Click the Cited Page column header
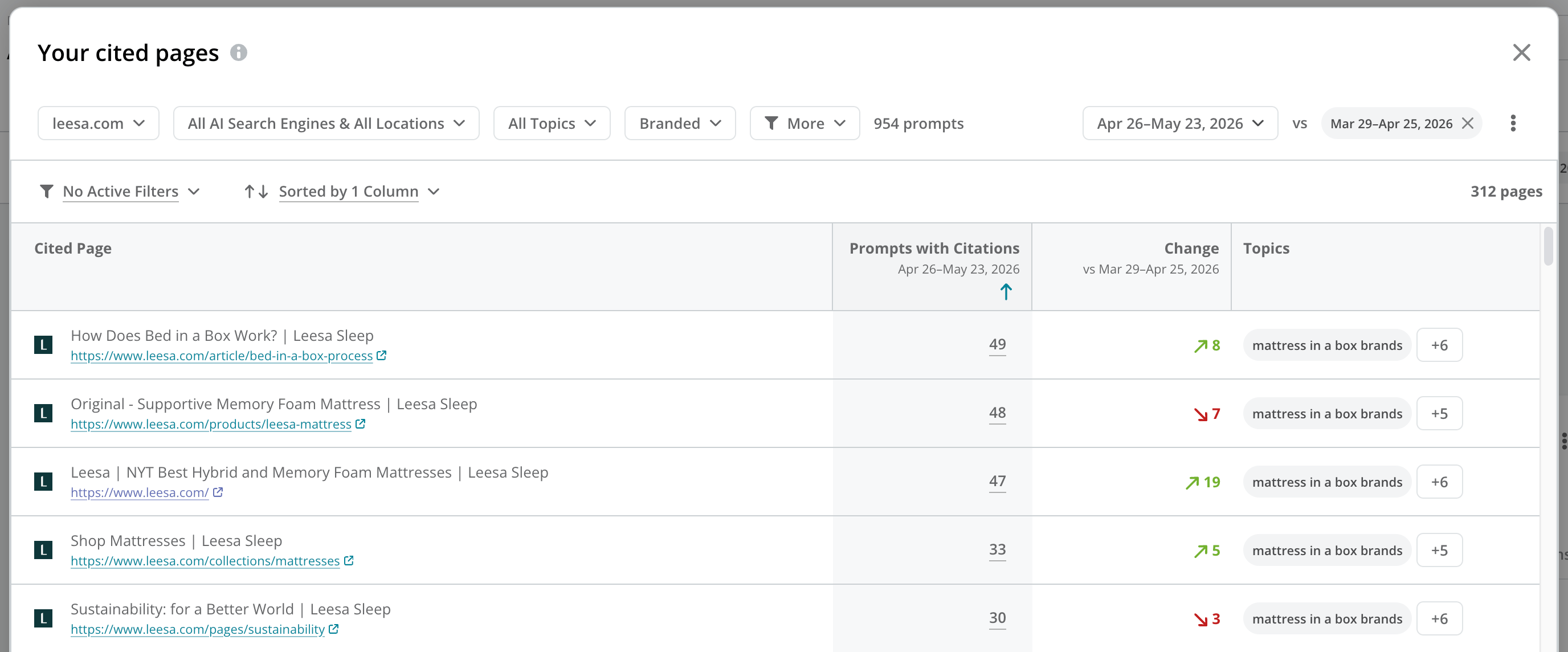1568x652 pixels. coord(73,248)
